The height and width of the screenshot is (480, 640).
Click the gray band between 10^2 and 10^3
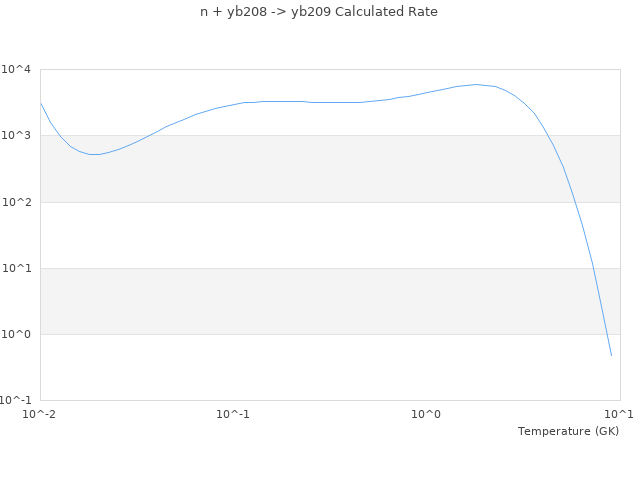click(x=300, y=168)
